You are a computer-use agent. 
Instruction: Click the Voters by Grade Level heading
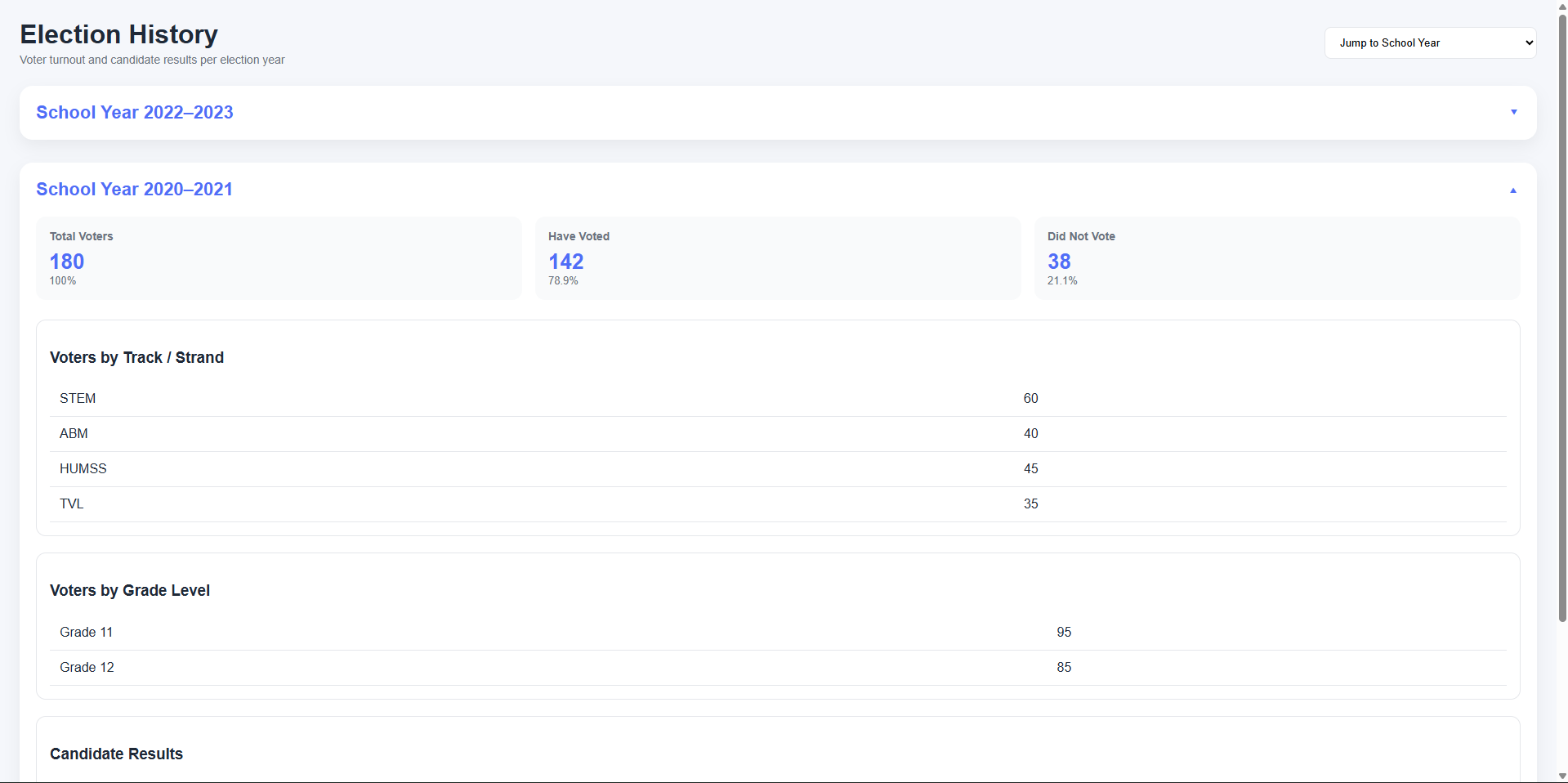pyautogui.click(x=130, y=591)
